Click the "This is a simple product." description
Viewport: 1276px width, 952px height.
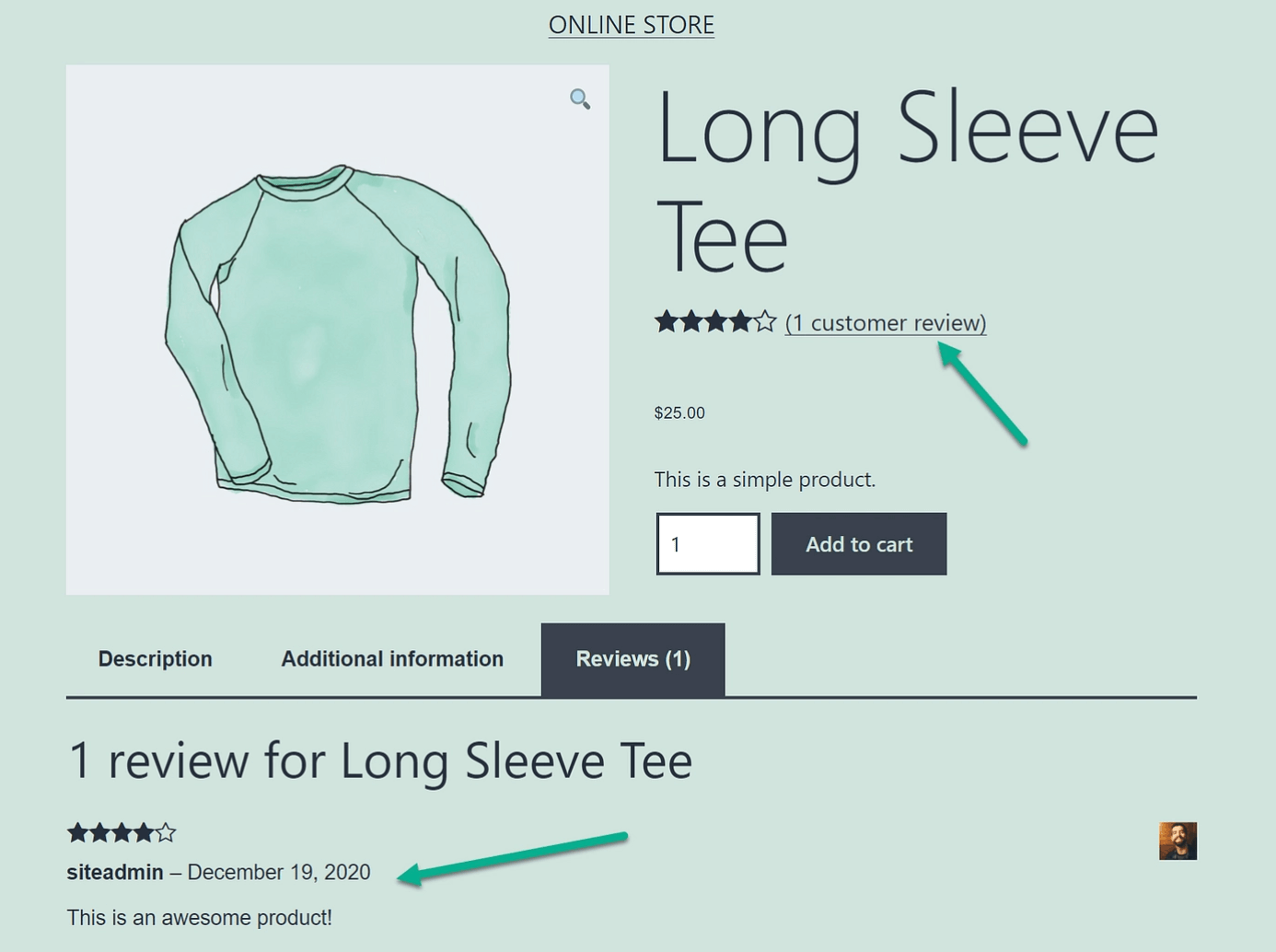pyautogui.click(x=764, y=480)
